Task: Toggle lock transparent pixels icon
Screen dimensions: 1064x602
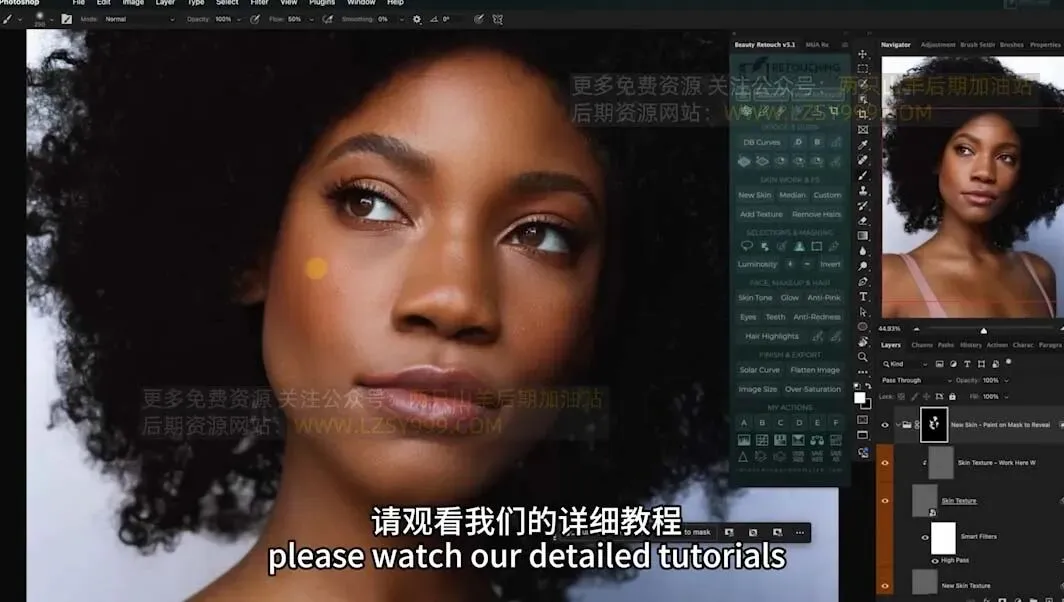Action: click(901, 396)
